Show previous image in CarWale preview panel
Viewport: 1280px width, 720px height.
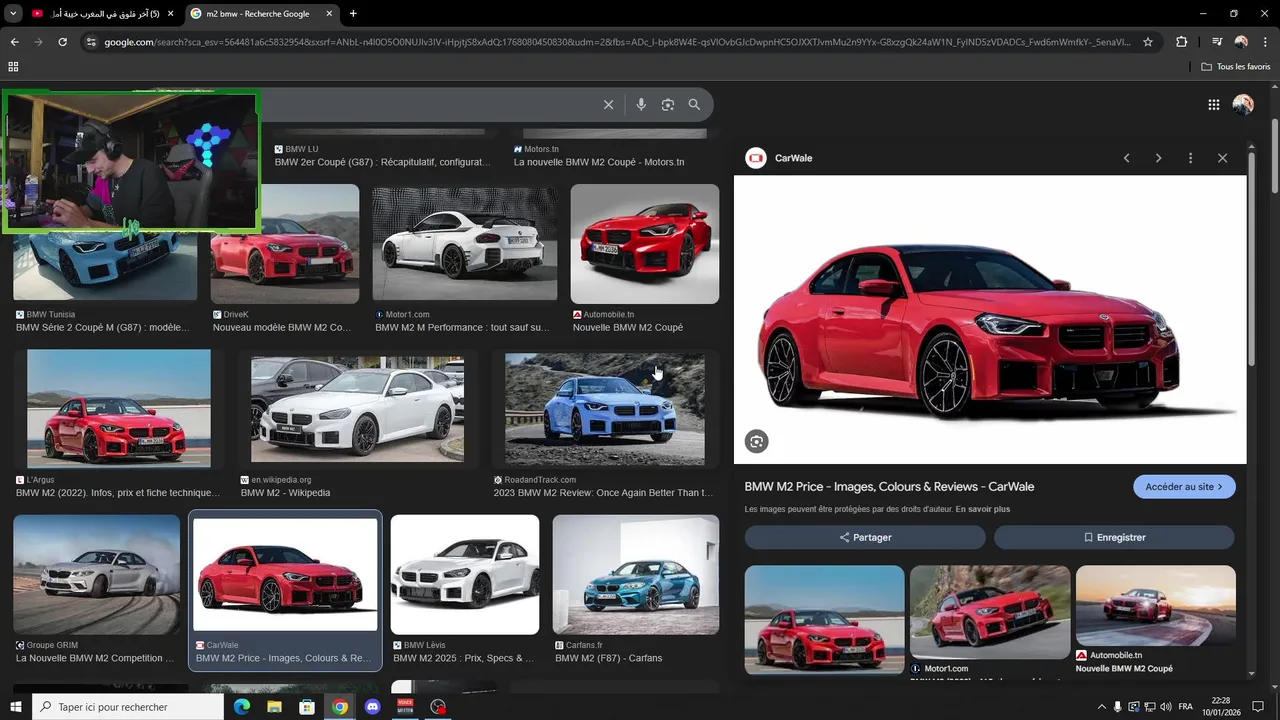click(1126, 158)
